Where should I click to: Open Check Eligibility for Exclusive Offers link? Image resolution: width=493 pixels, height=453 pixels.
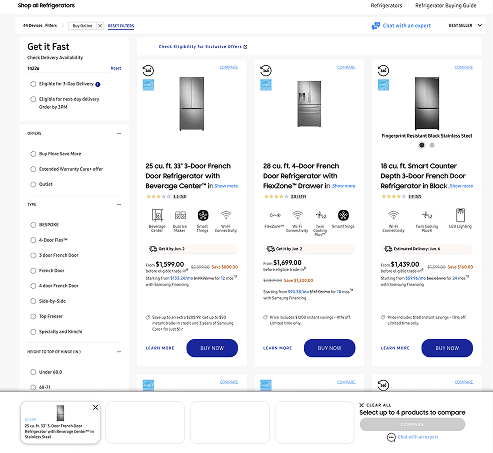203,47
